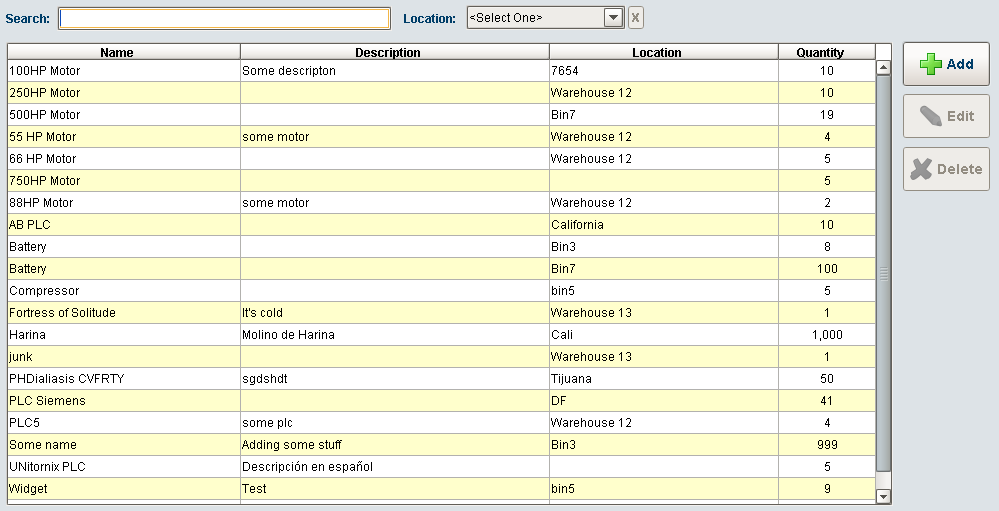999x511 pixels.
Task: Click the vertical scrollbar thumb
Action: [883, 273]
